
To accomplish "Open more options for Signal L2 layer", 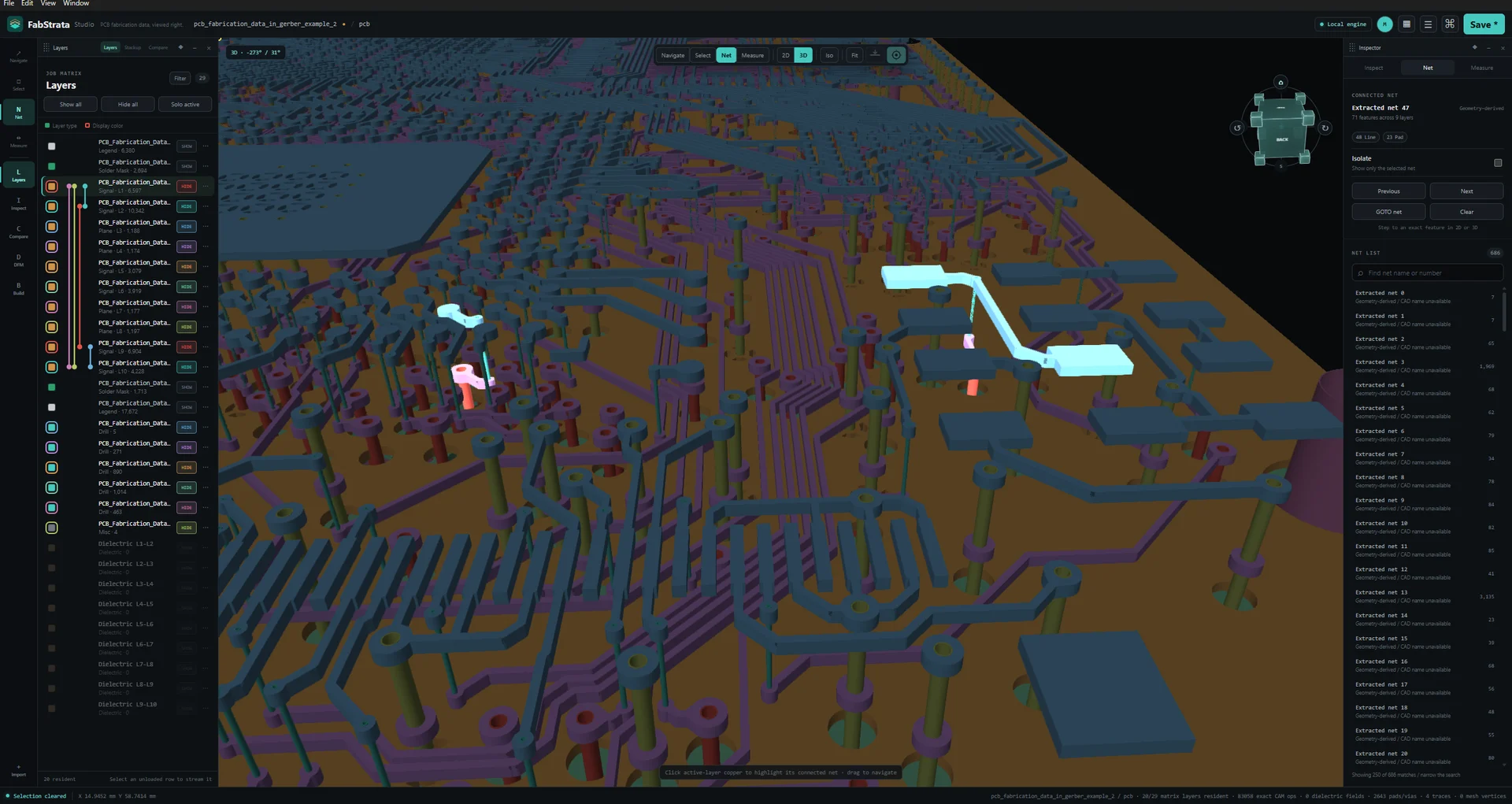I will click(206, 206).
